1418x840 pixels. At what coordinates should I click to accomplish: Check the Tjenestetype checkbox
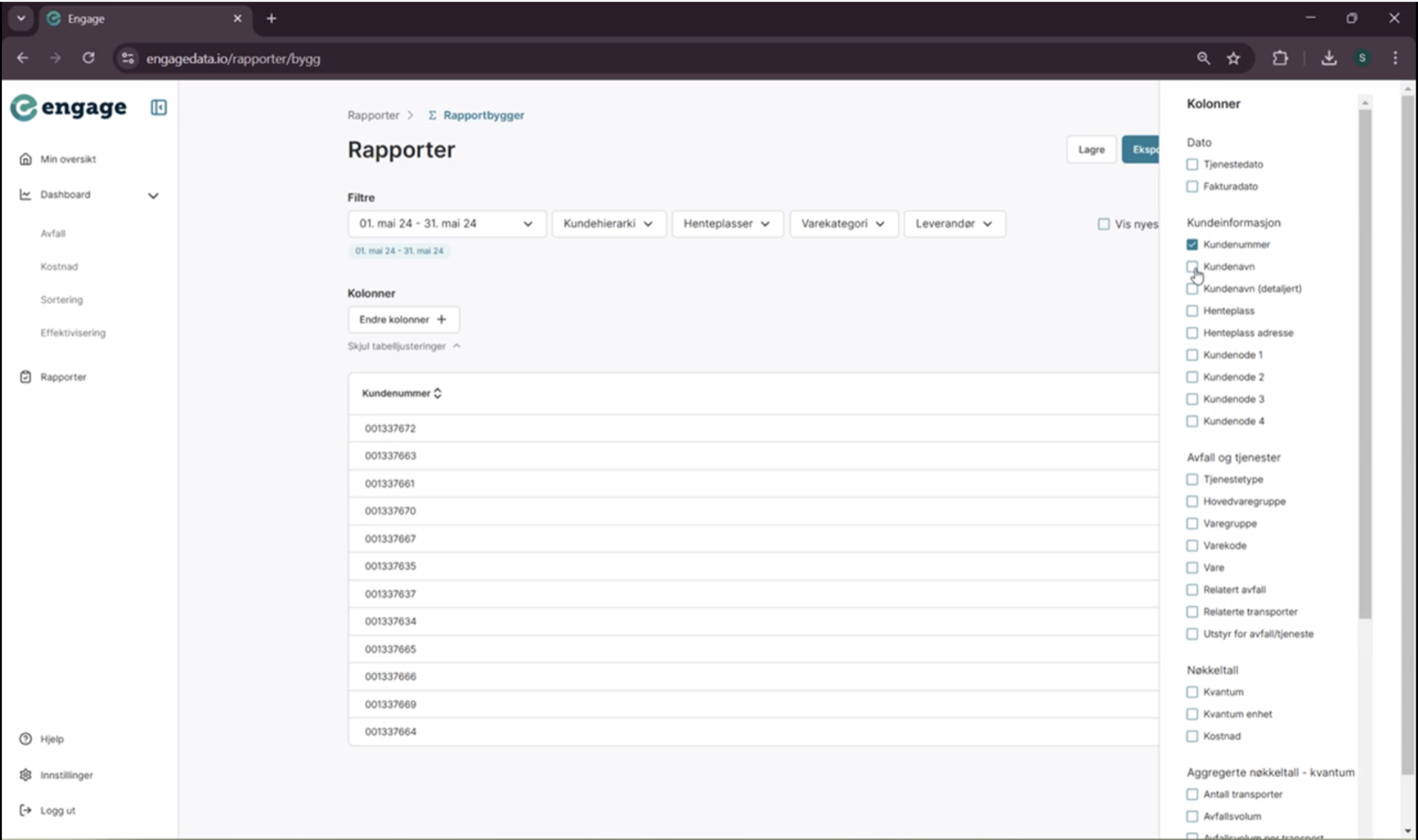pos(1192,479)
